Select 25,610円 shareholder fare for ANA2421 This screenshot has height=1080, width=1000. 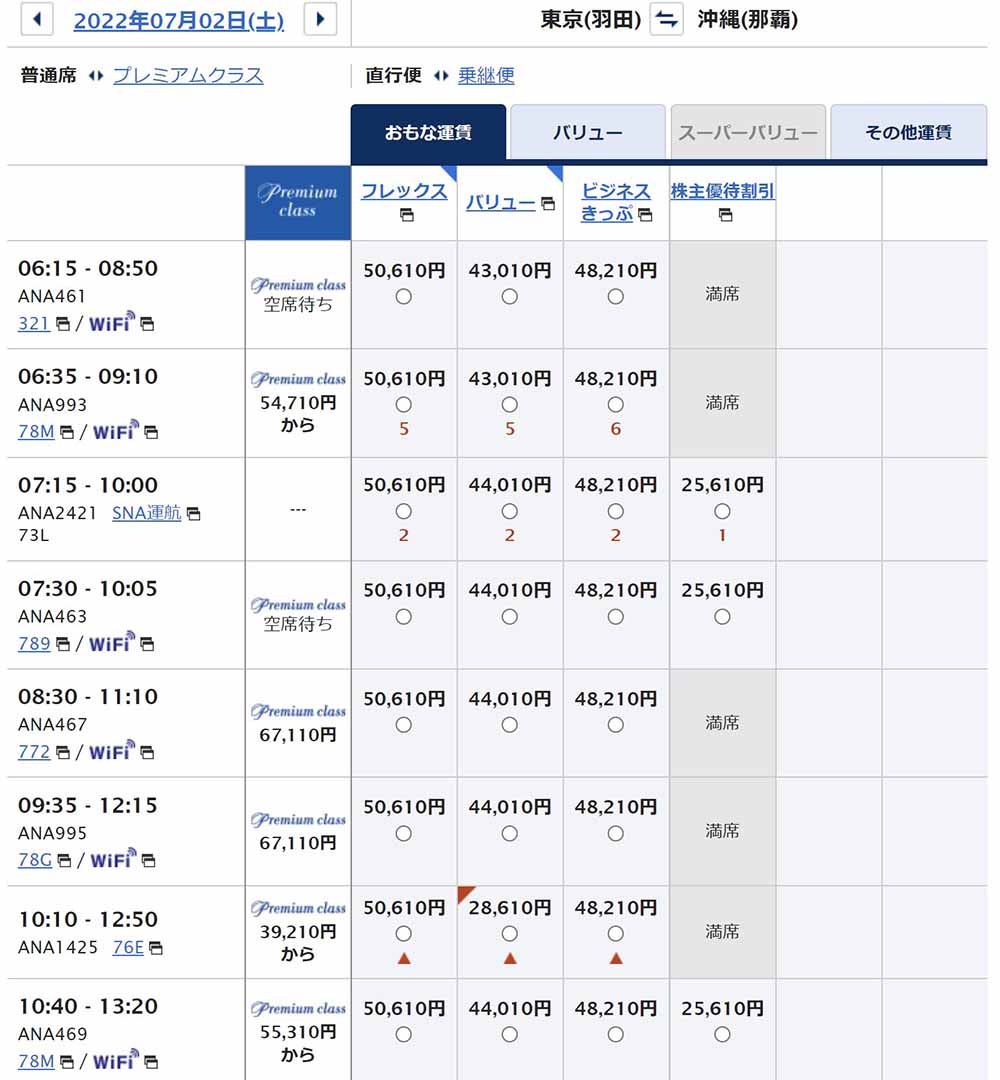pyautogui.click(x=722, y=512)
